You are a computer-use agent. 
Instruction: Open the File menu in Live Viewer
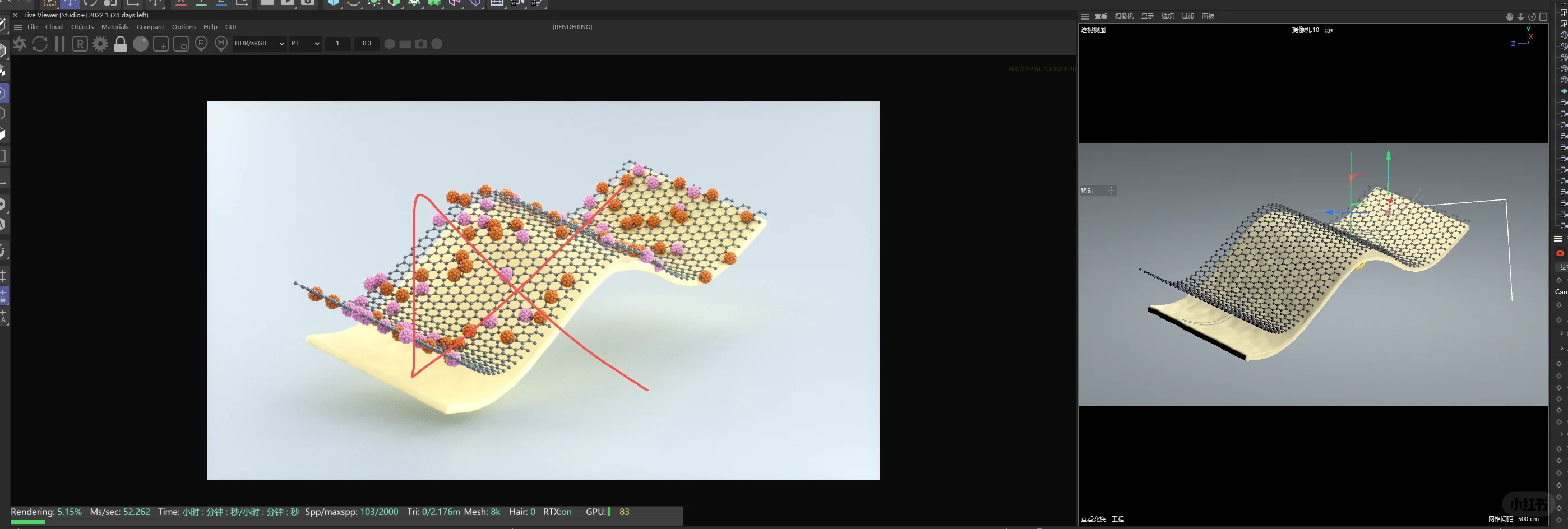pyautogui.click(x=33, y=27)
